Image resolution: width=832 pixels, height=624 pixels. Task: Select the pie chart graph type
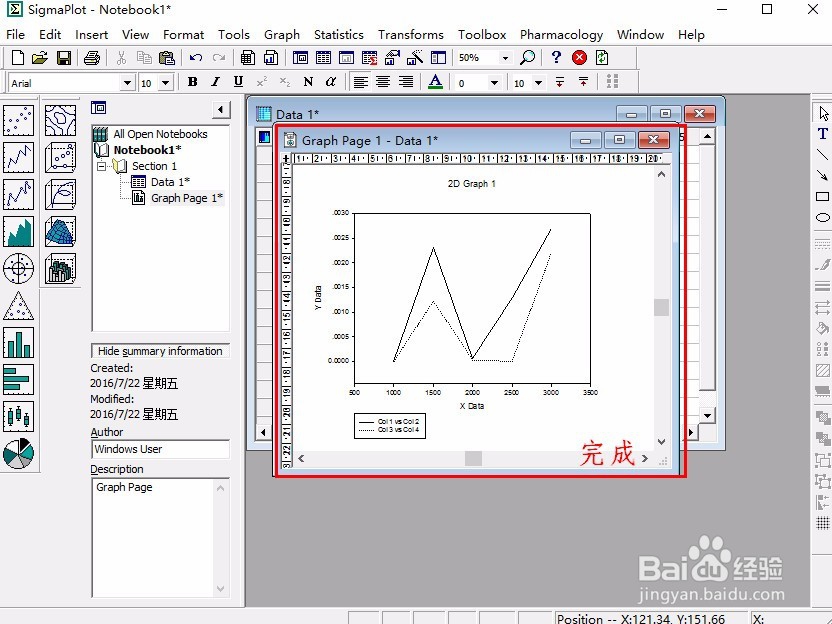click(19, 454)
